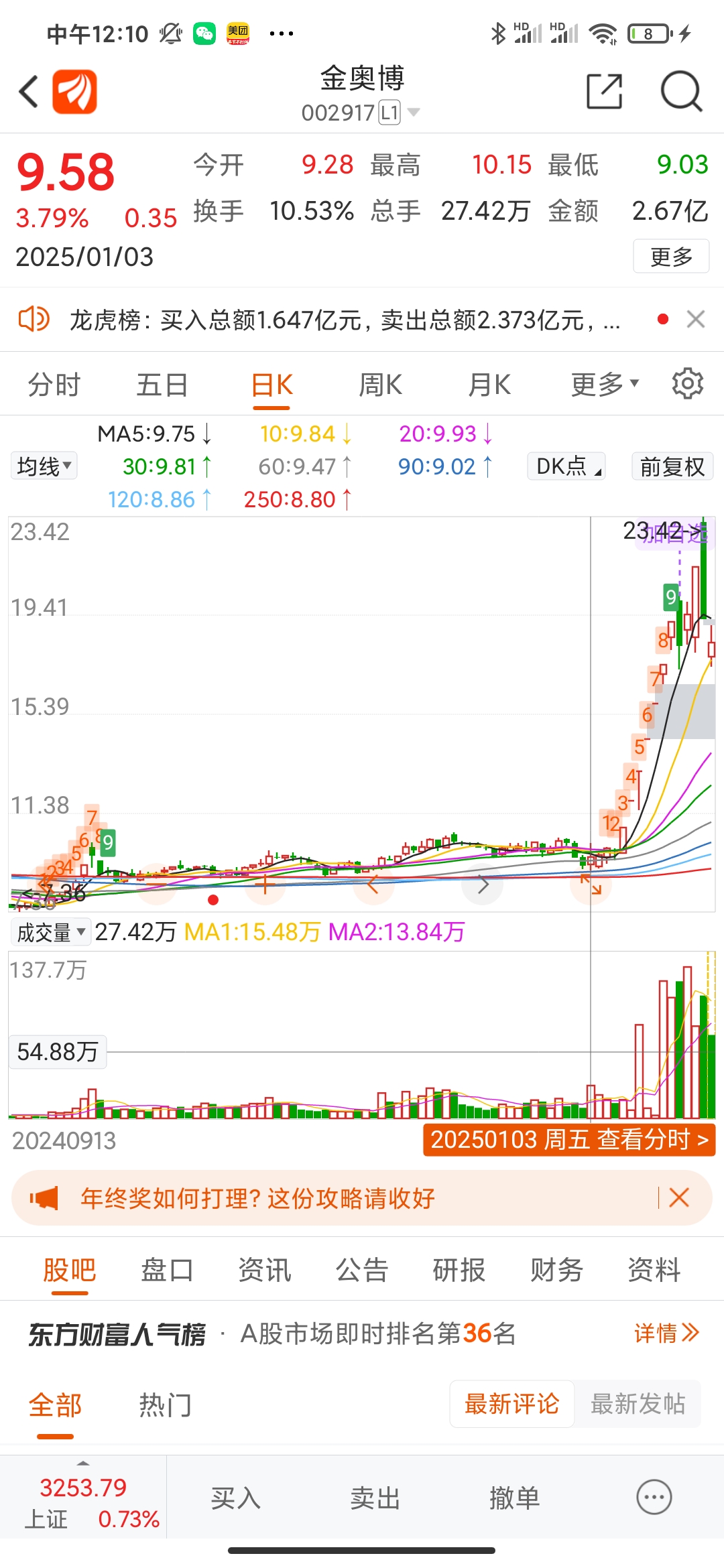Open the 财务 tab
The width and height of the screenshot is (724, 1568).
point(556,1270)
